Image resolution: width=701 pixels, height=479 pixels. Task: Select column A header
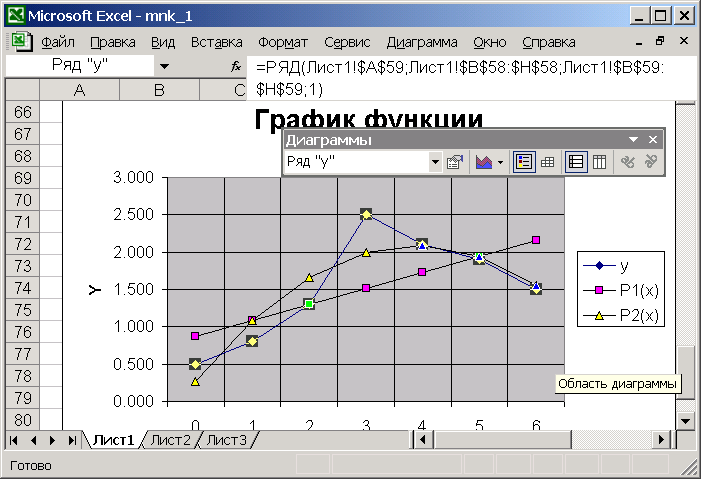pos(80,90)
